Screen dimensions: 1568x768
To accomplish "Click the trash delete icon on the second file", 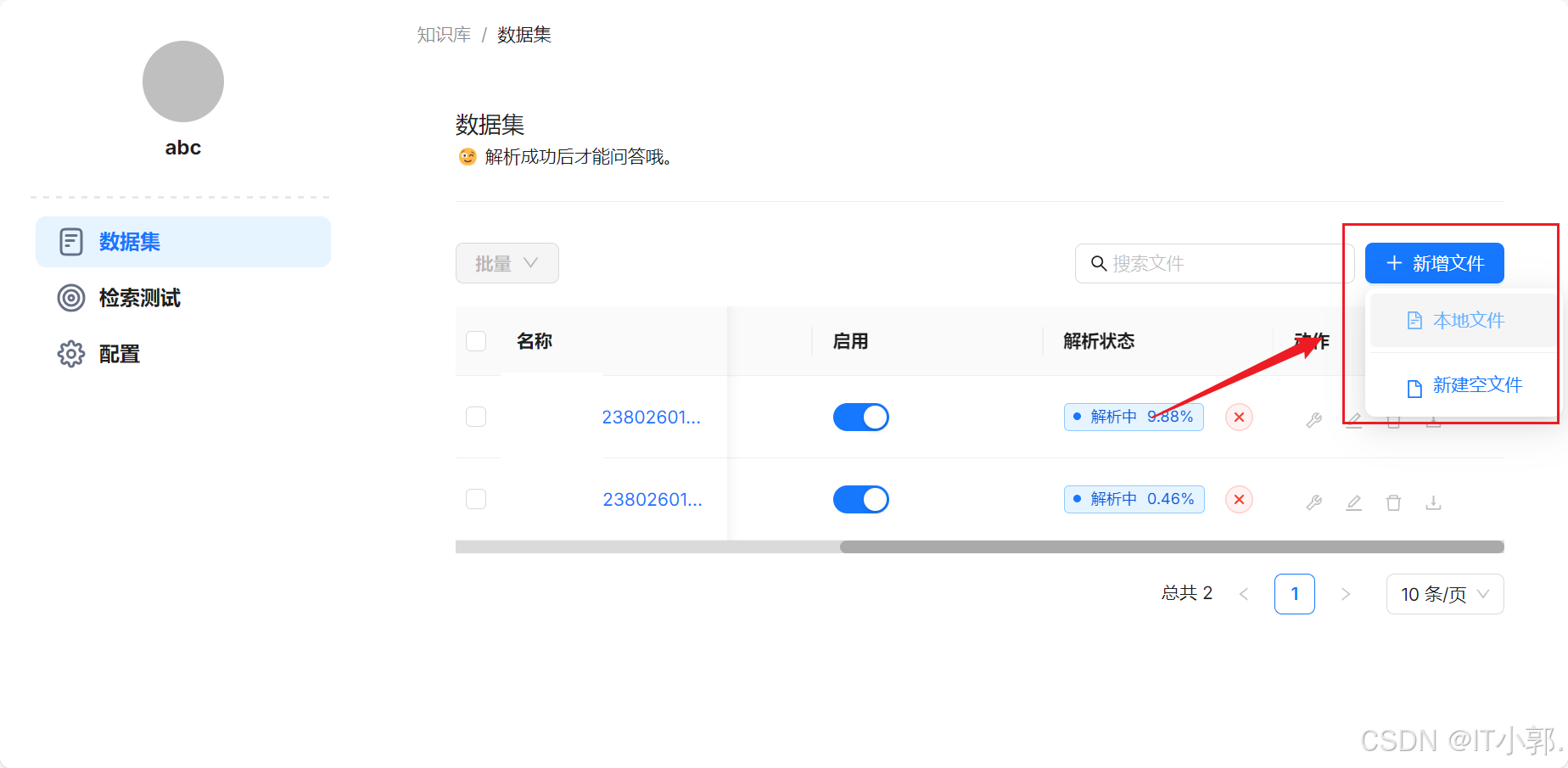I will [1392, 502].
